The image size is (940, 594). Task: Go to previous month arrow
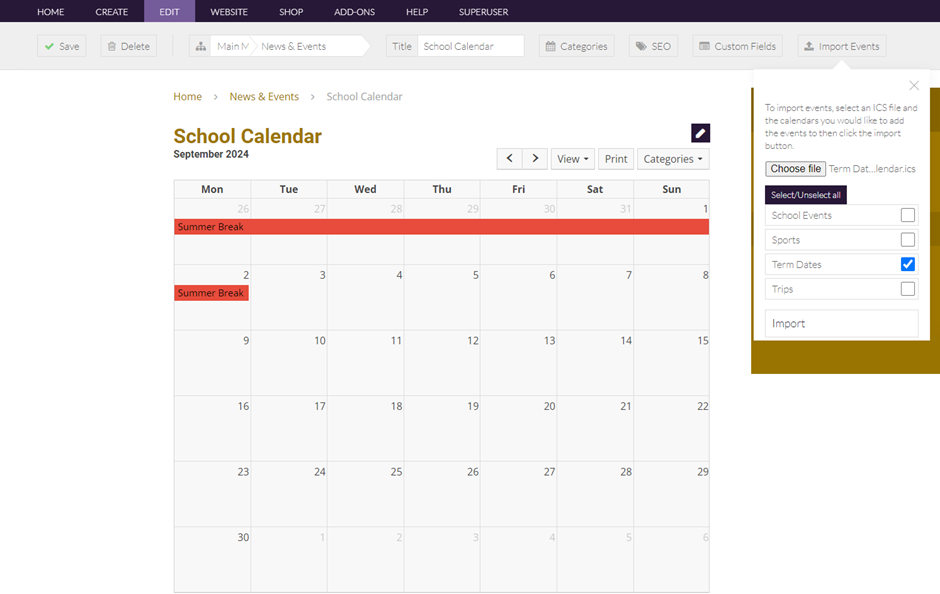click(510, 159)
